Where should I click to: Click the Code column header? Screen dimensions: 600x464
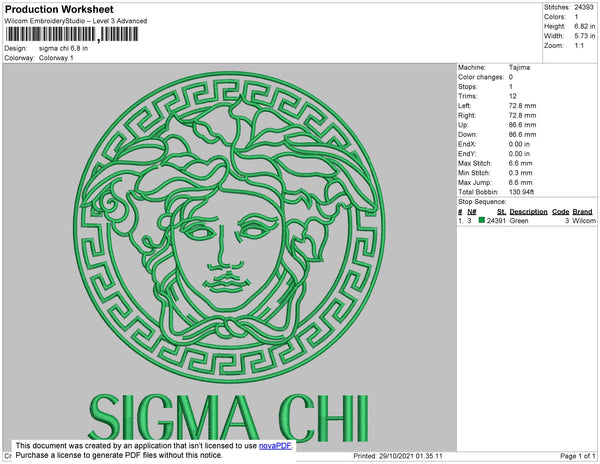(561, 212)
